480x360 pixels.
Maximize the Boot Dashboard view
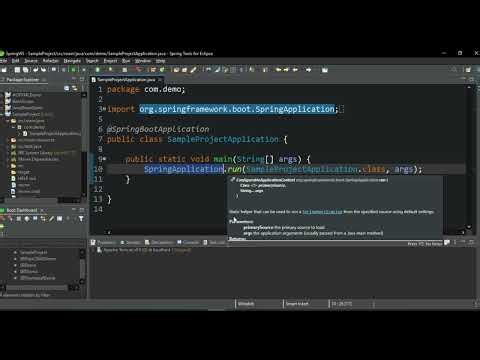pyautogui.click(x=82, y=210)
